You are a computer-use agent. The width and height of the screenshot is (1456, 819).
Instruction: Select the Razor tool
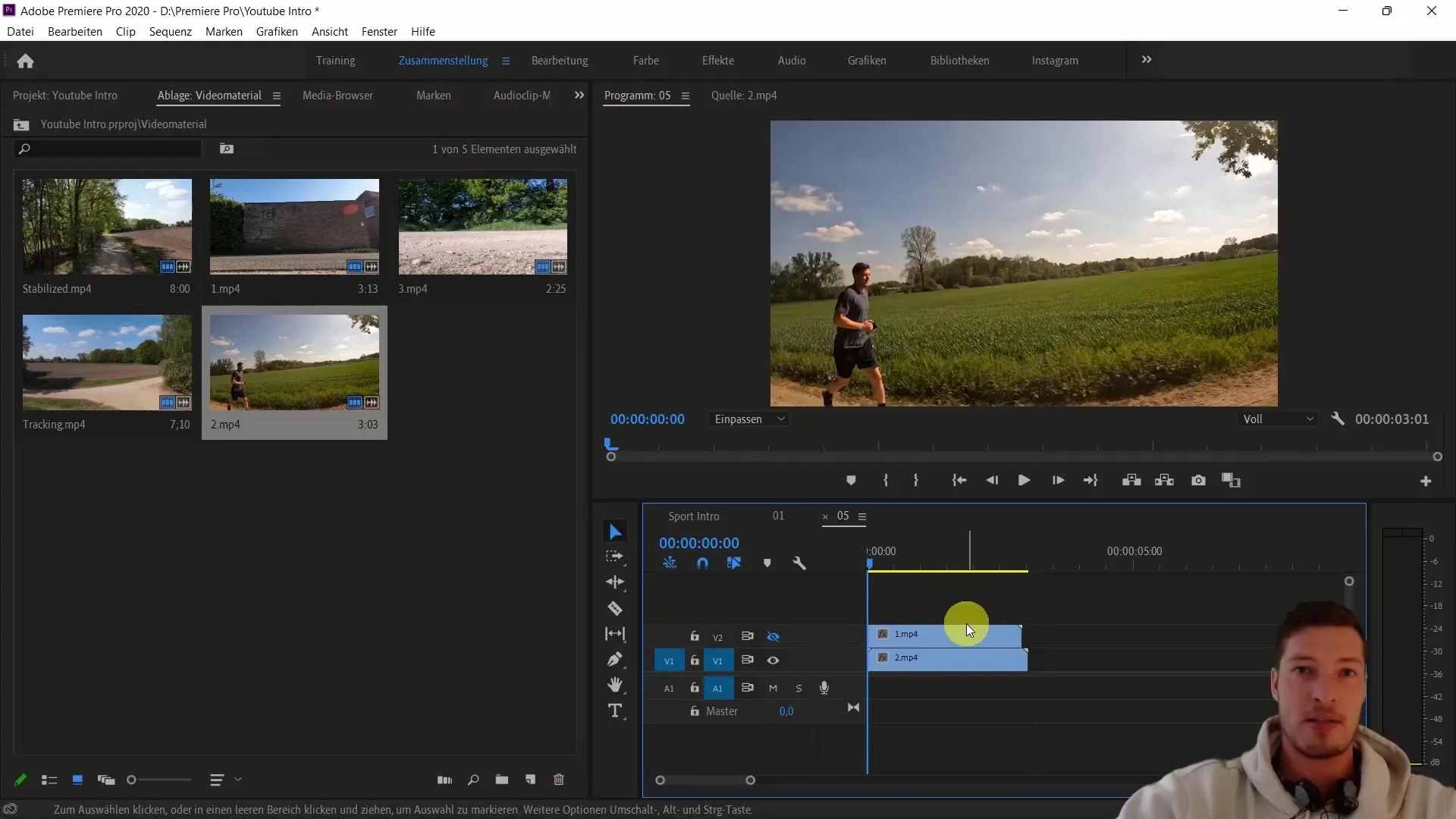(615, 608)
